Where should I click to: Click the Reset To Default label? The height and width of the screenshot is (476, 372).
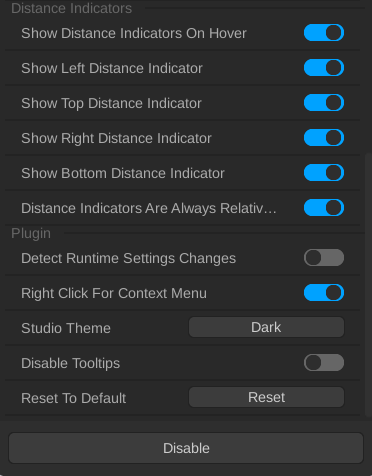point(73,398)
